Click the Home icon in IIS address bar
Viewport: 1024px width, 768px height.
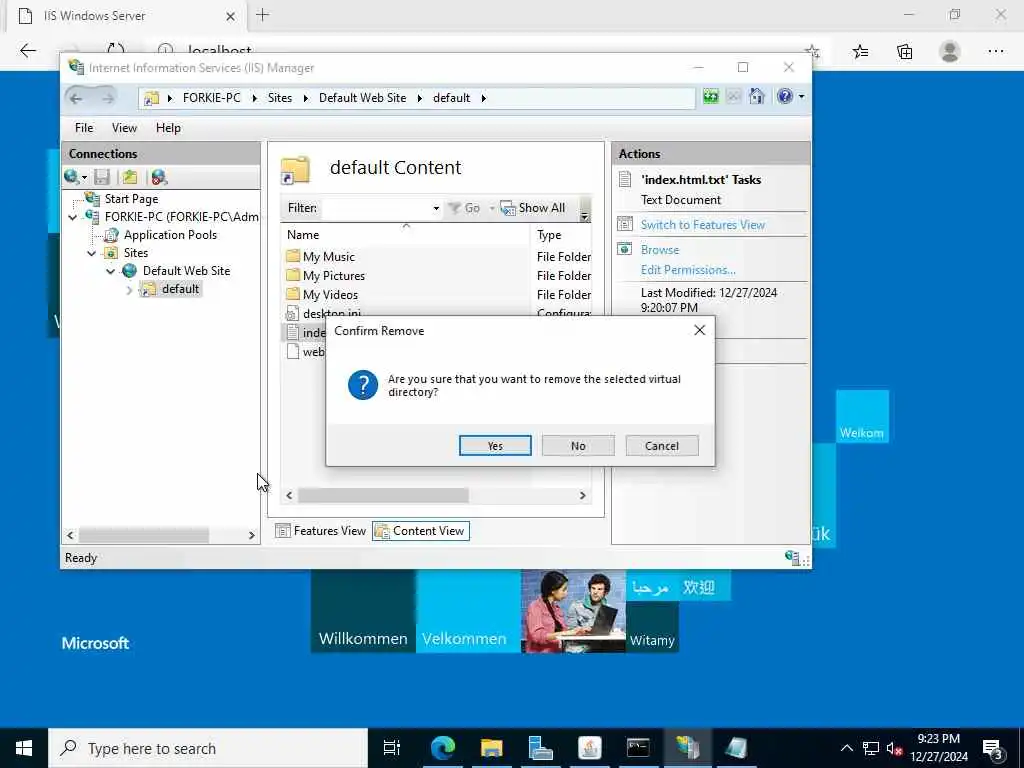(756, 97)
